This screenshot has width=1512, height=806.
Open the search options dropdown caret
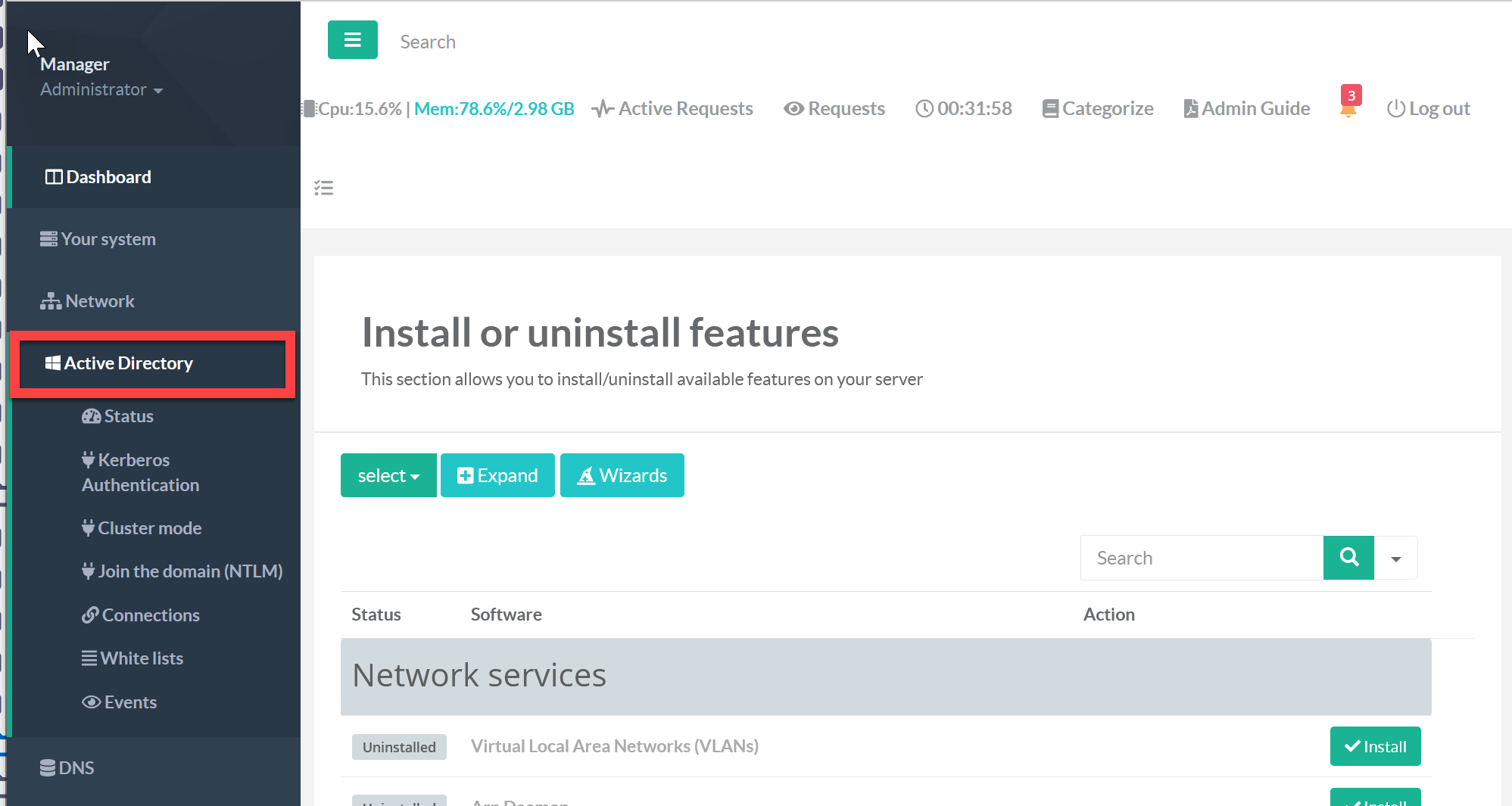pos(1395,559)
